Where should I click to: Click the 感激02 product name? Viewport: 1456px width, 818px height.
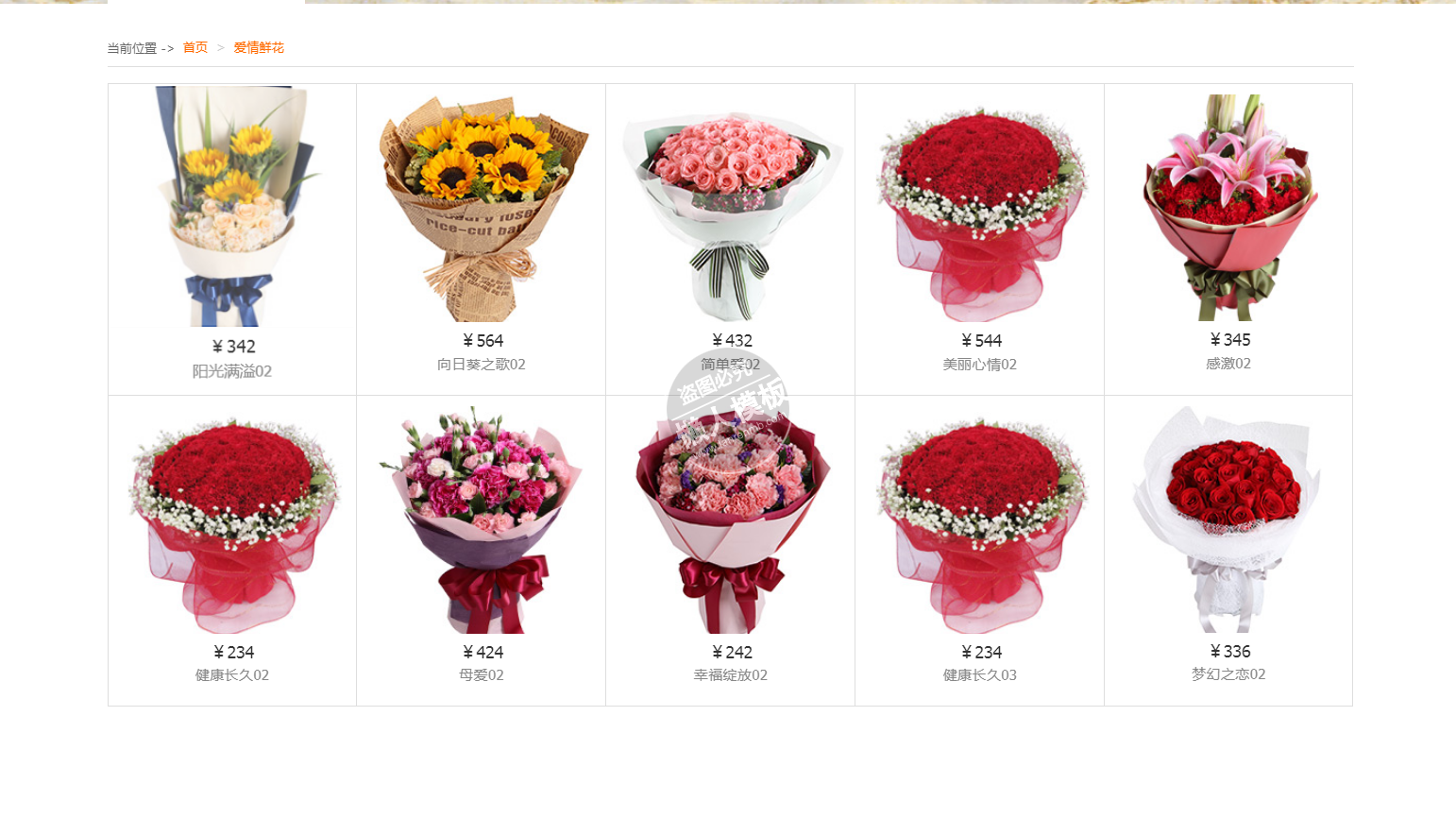(x=1228, y=363)
